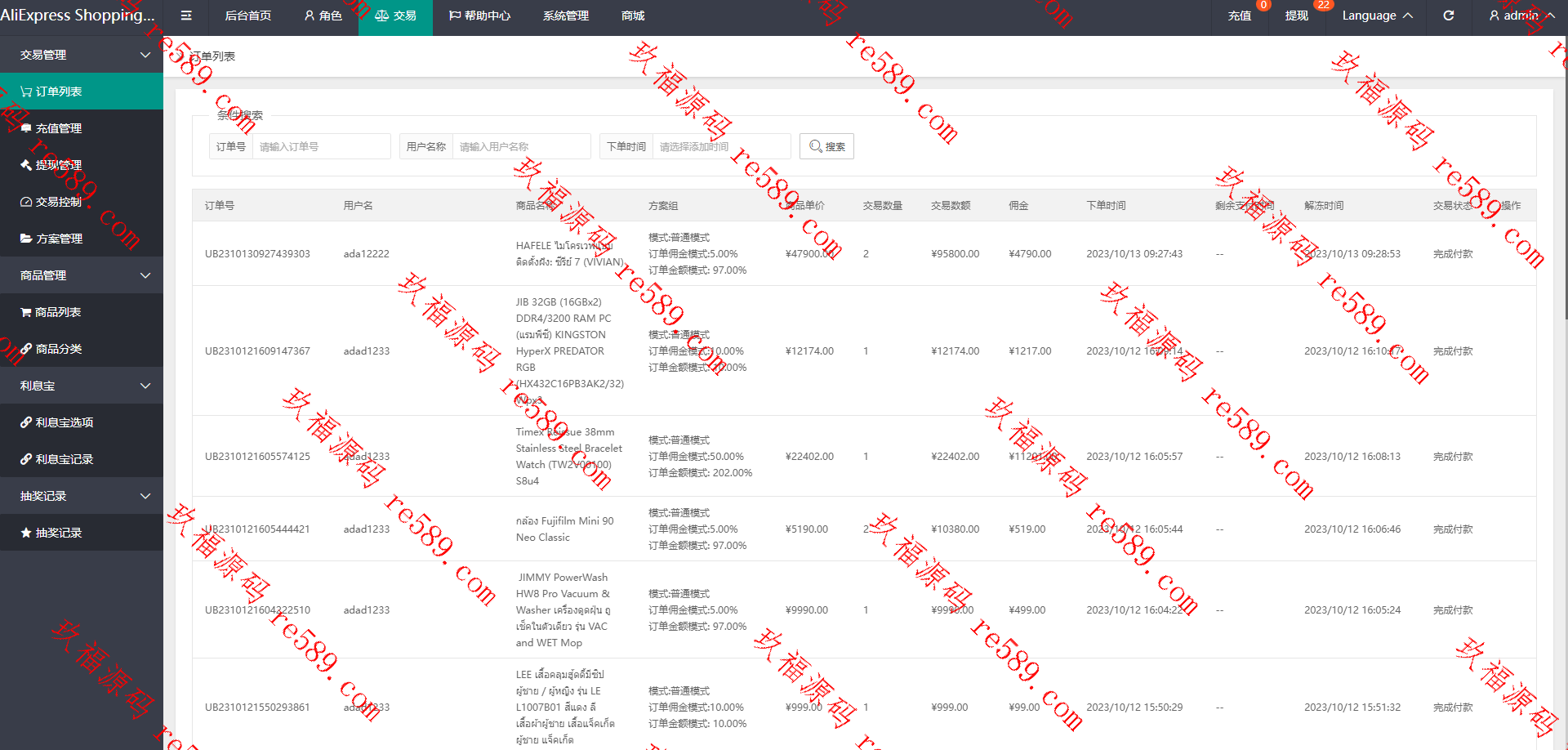
Task: Click the cart icon beside 商品列表
Action: click(x=26, y=312)
